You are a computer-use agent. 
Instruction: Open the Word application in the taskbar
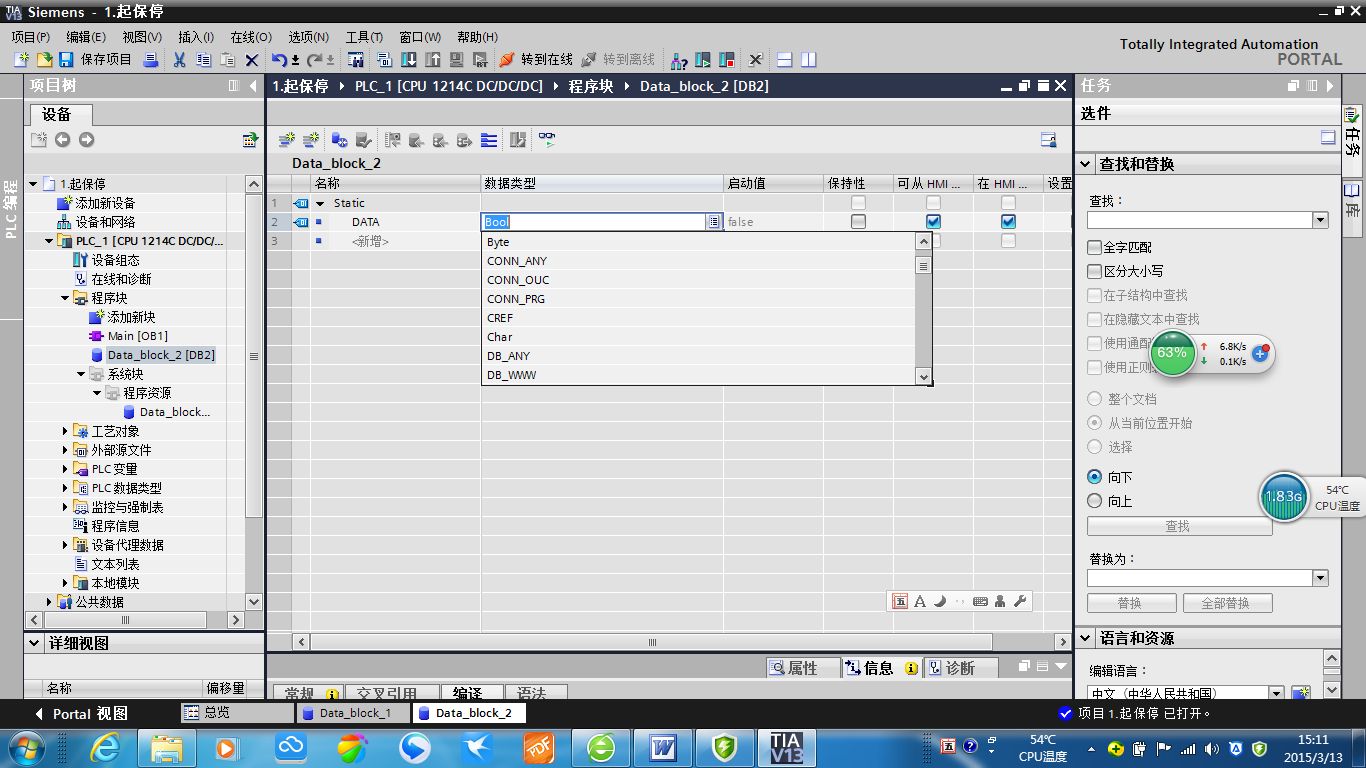663,747
